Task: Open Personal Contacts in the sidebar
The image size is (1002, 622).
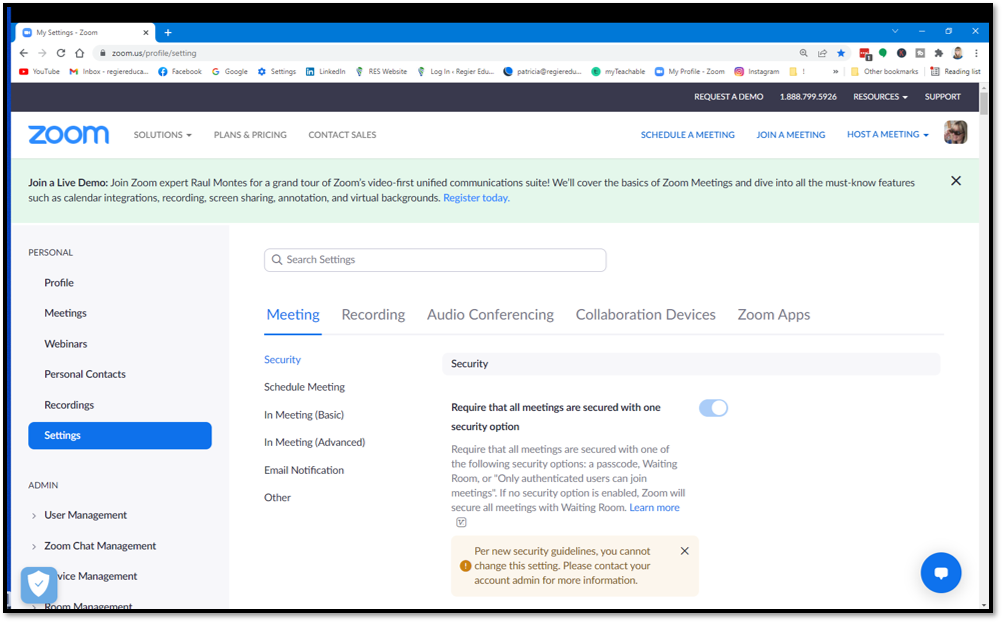Action: [x=85, y=374]
